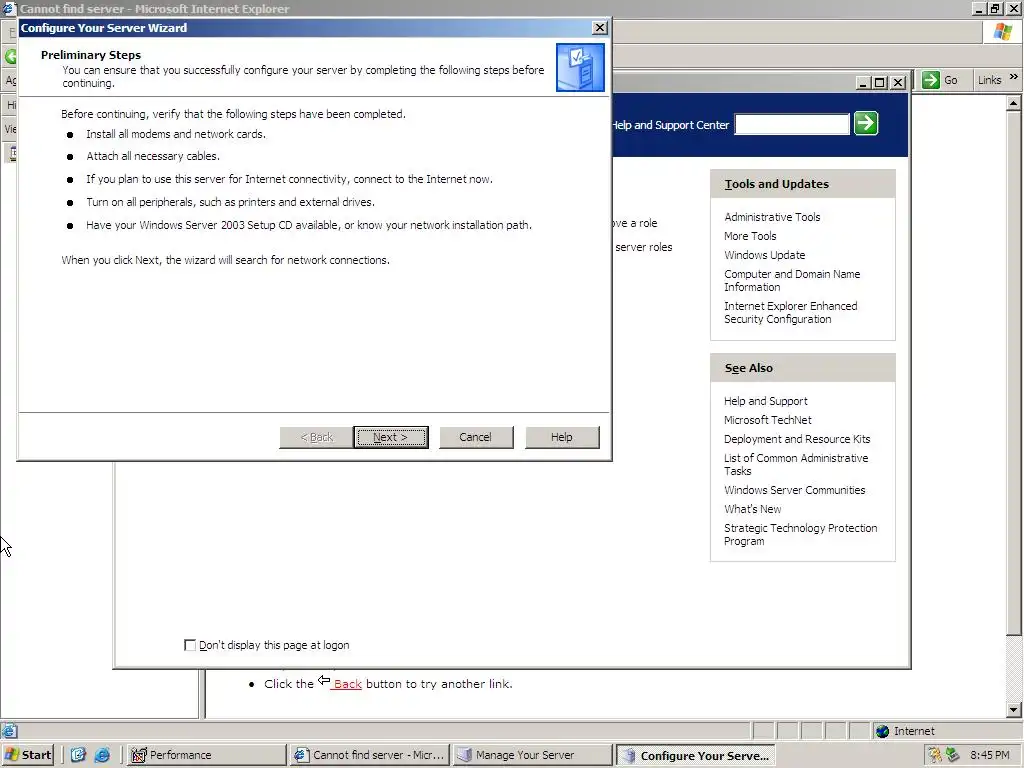1024x768 pixels.
Task: Open Microsoft TechNet link
Action: [x=767, y=420]
